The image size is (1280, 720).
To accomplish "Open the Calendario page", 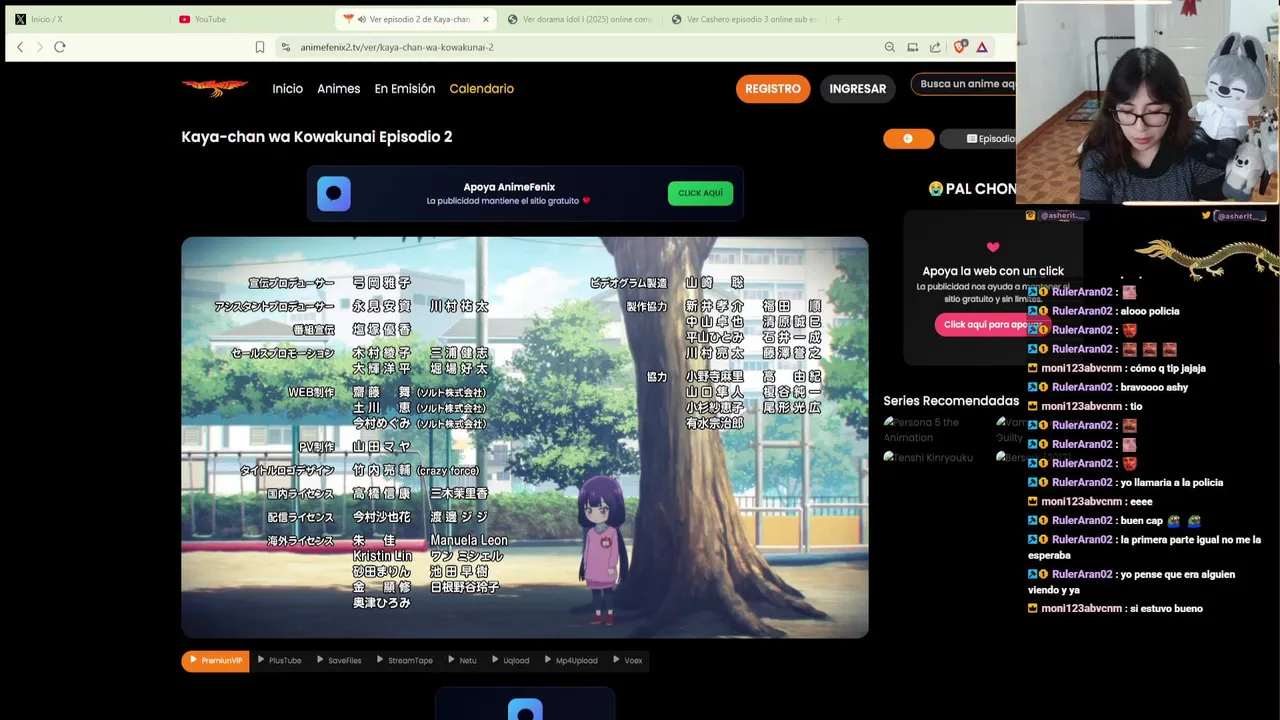I will click(481, 89).
